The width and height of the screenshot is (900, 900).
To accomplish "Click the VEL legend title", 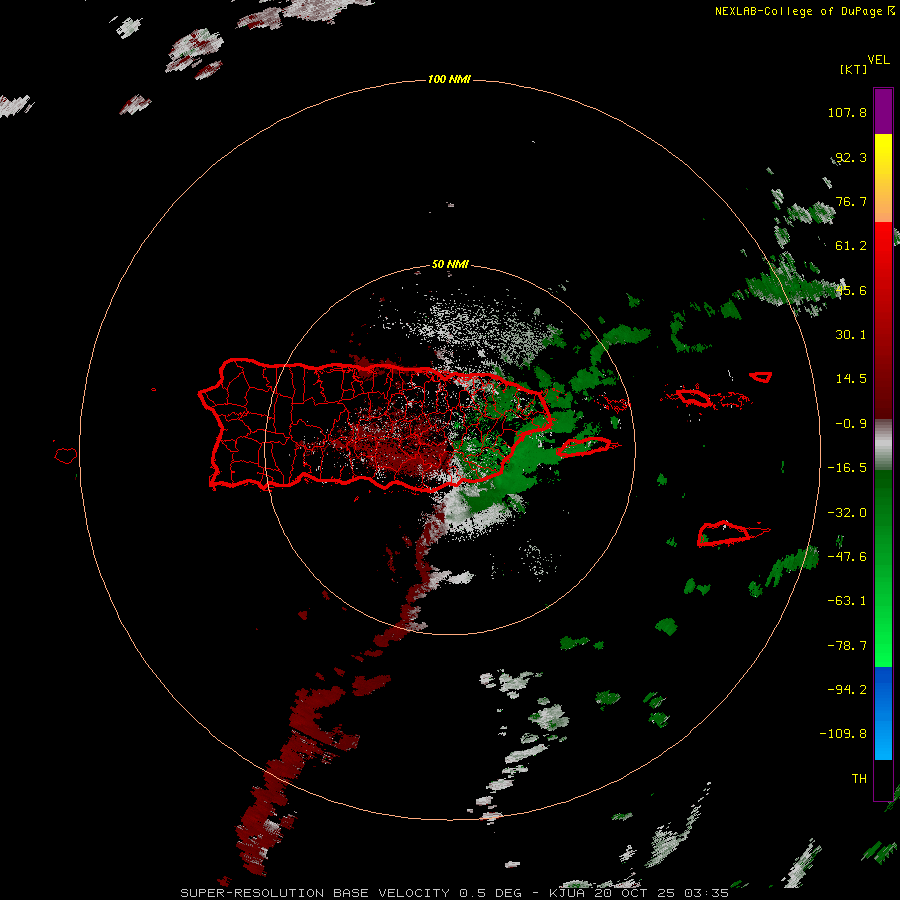I will tap(878, 60).
